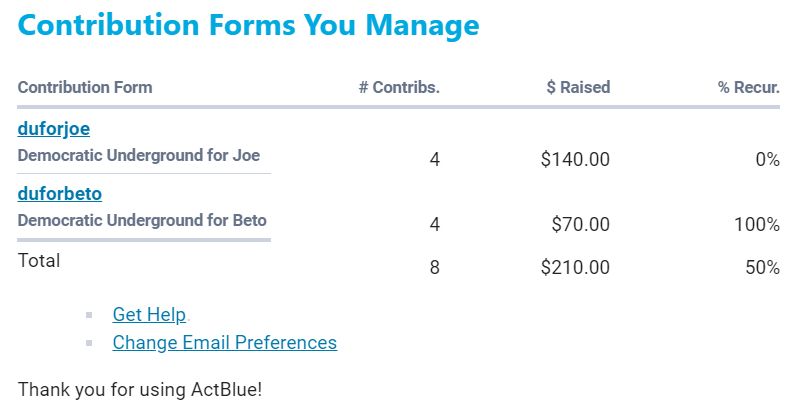790x419 pixels.
Task: Click the Democratic Underground for Joe description
Action: tap(139, 156)
